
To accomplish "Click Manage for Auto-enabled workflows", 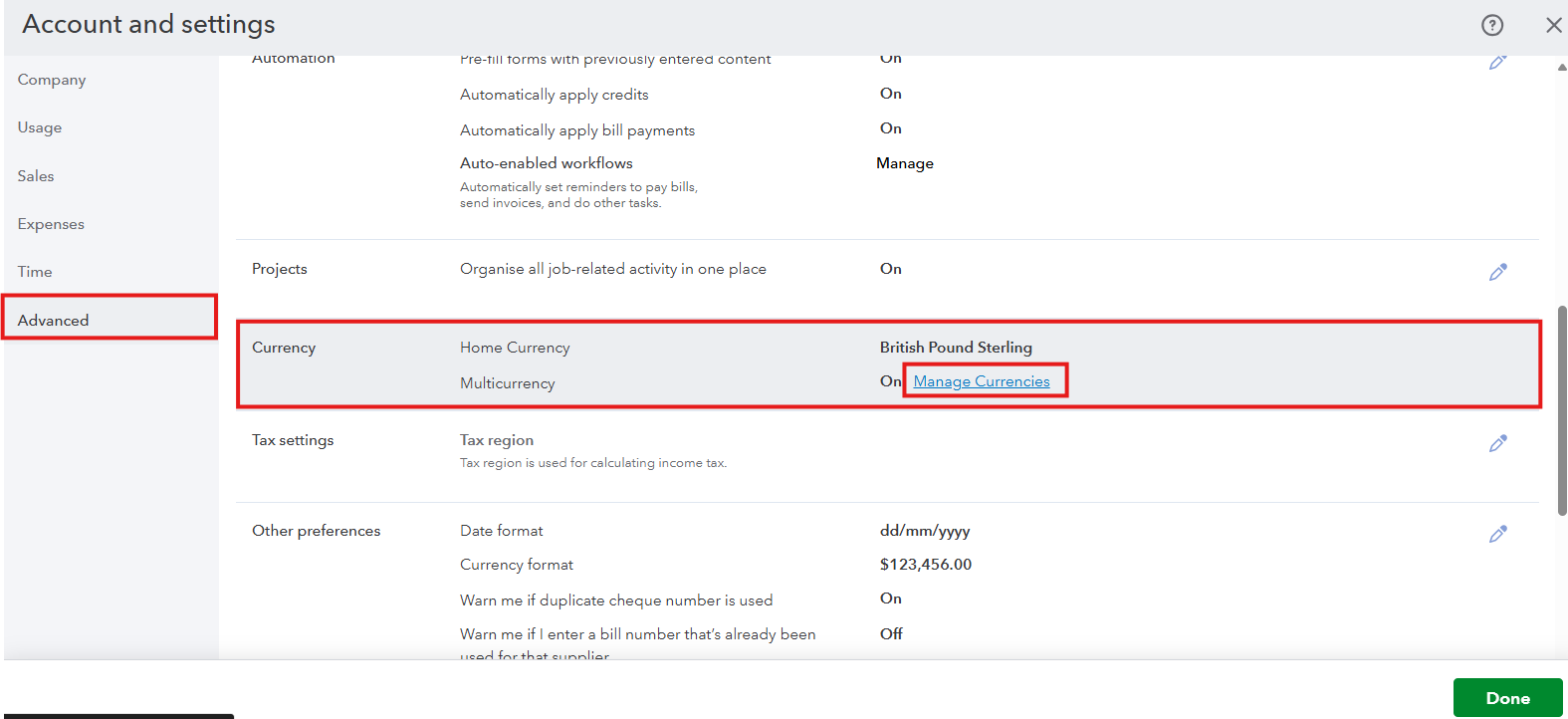I will pos(904,163).
